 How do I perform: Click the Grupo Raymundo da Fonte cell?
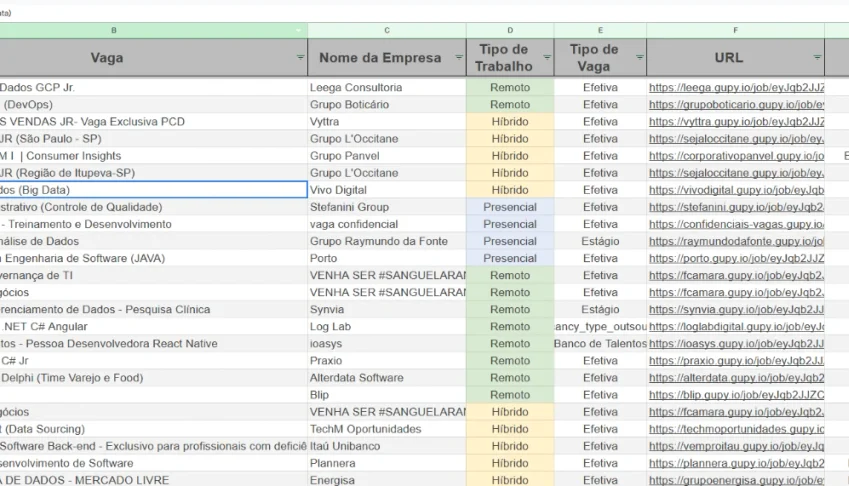(387, 241)
